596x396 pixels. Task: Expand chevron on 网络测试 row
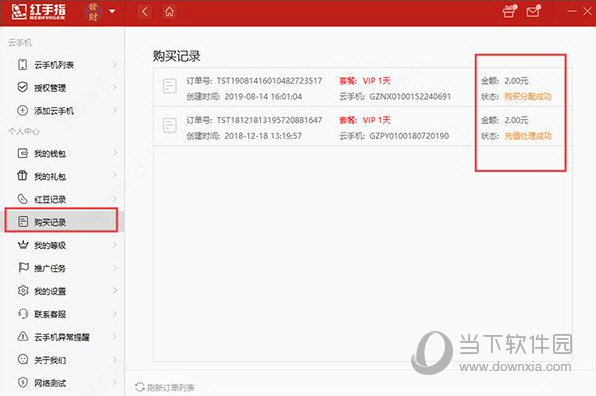click(115, 382)
